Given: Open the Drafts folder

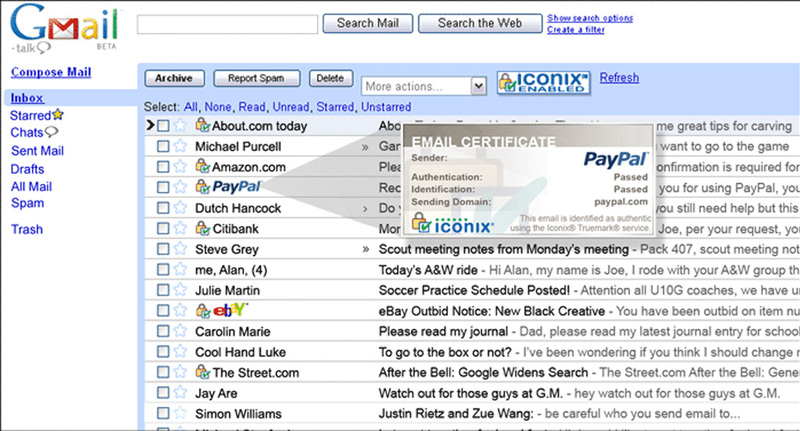Looking at the screenshot, I should pos(28,169).
